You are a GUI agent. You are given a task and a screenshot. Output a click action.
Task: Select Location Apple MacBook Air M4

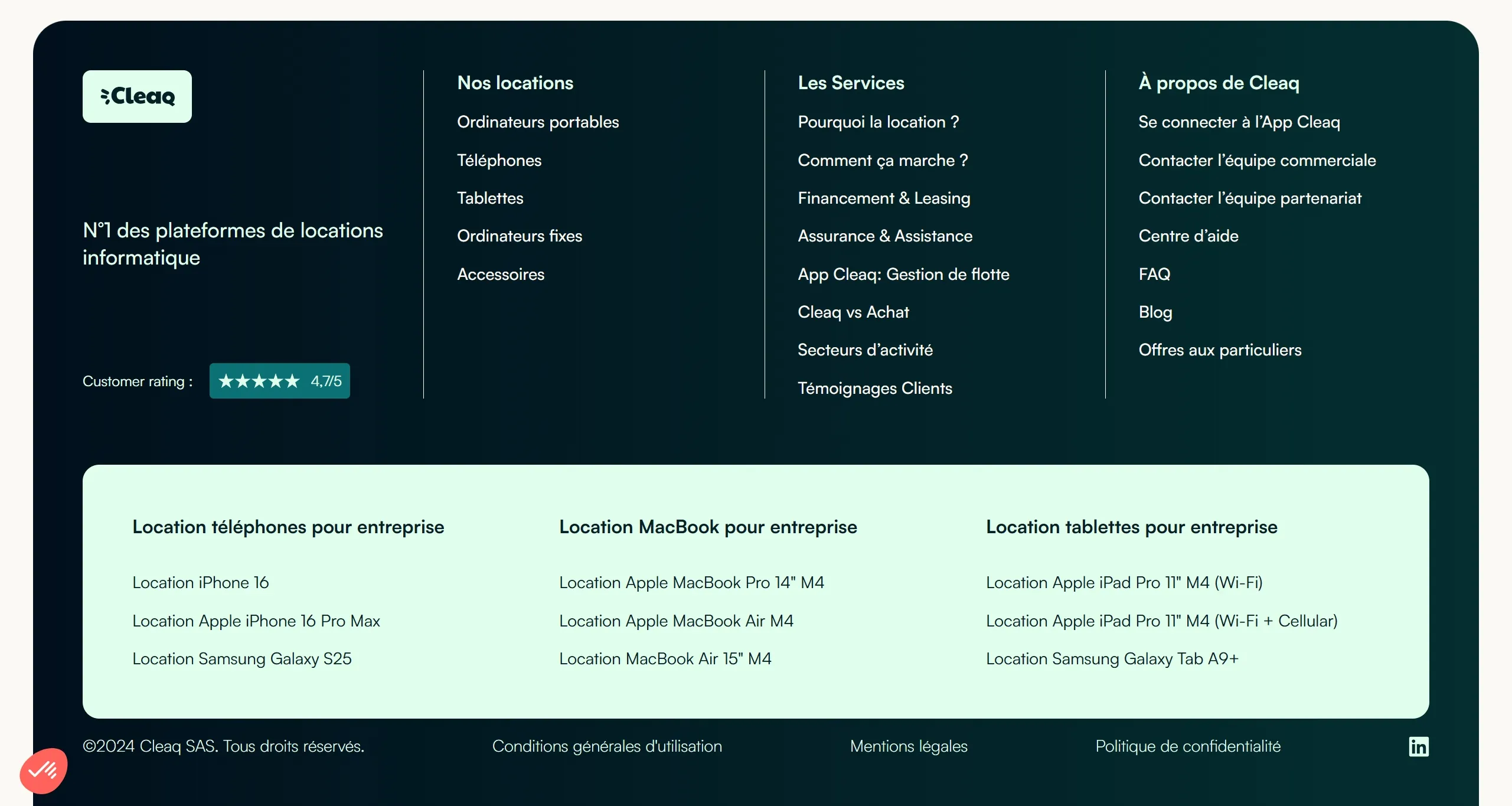[675, 621]
